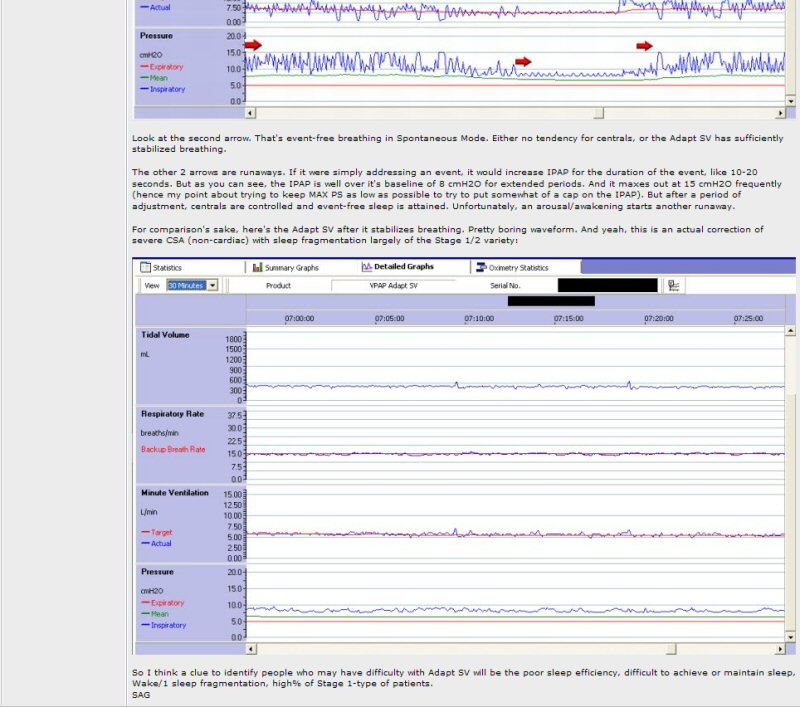The height and width of the screenshot is (707, 800).
Task: Click the "L/min" unit label
Action: click(149, 512)
